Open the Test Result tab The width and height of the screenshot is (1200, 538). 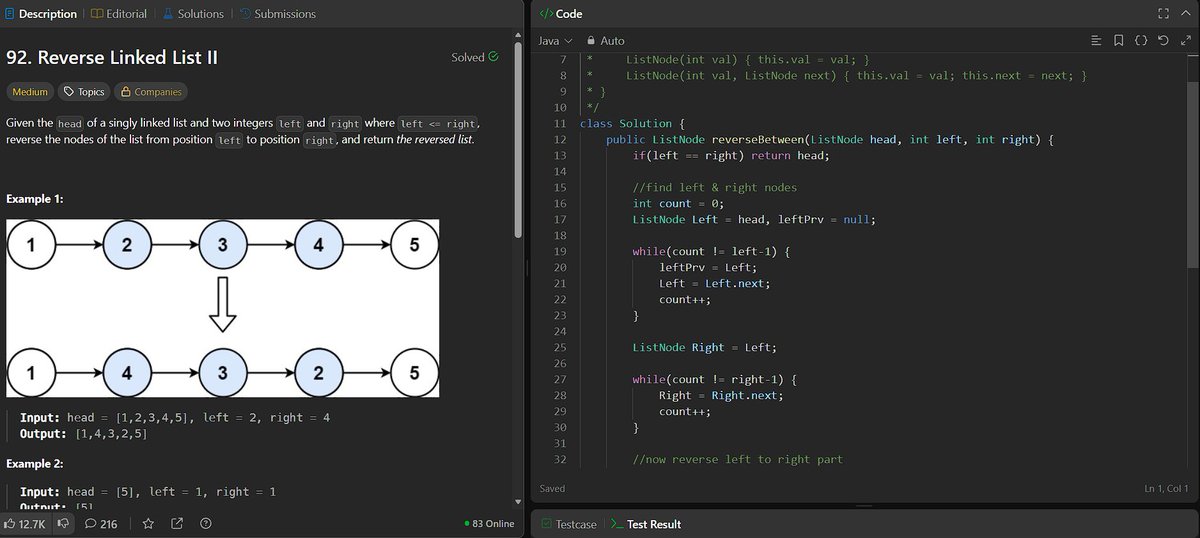pos(646,524)
